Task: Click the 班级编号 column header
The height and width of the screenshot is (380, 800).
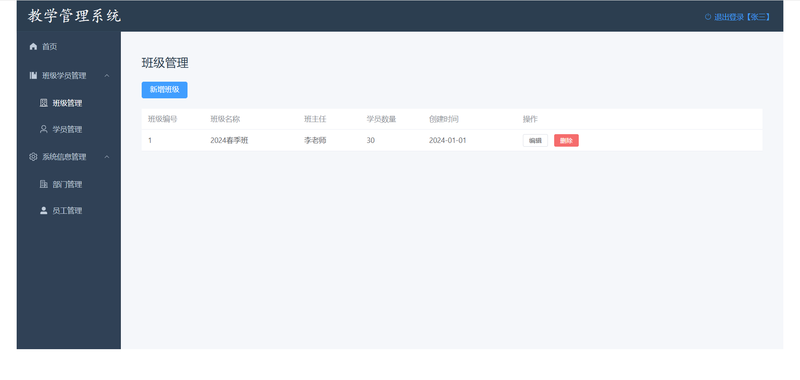Action: click(163, 119)
